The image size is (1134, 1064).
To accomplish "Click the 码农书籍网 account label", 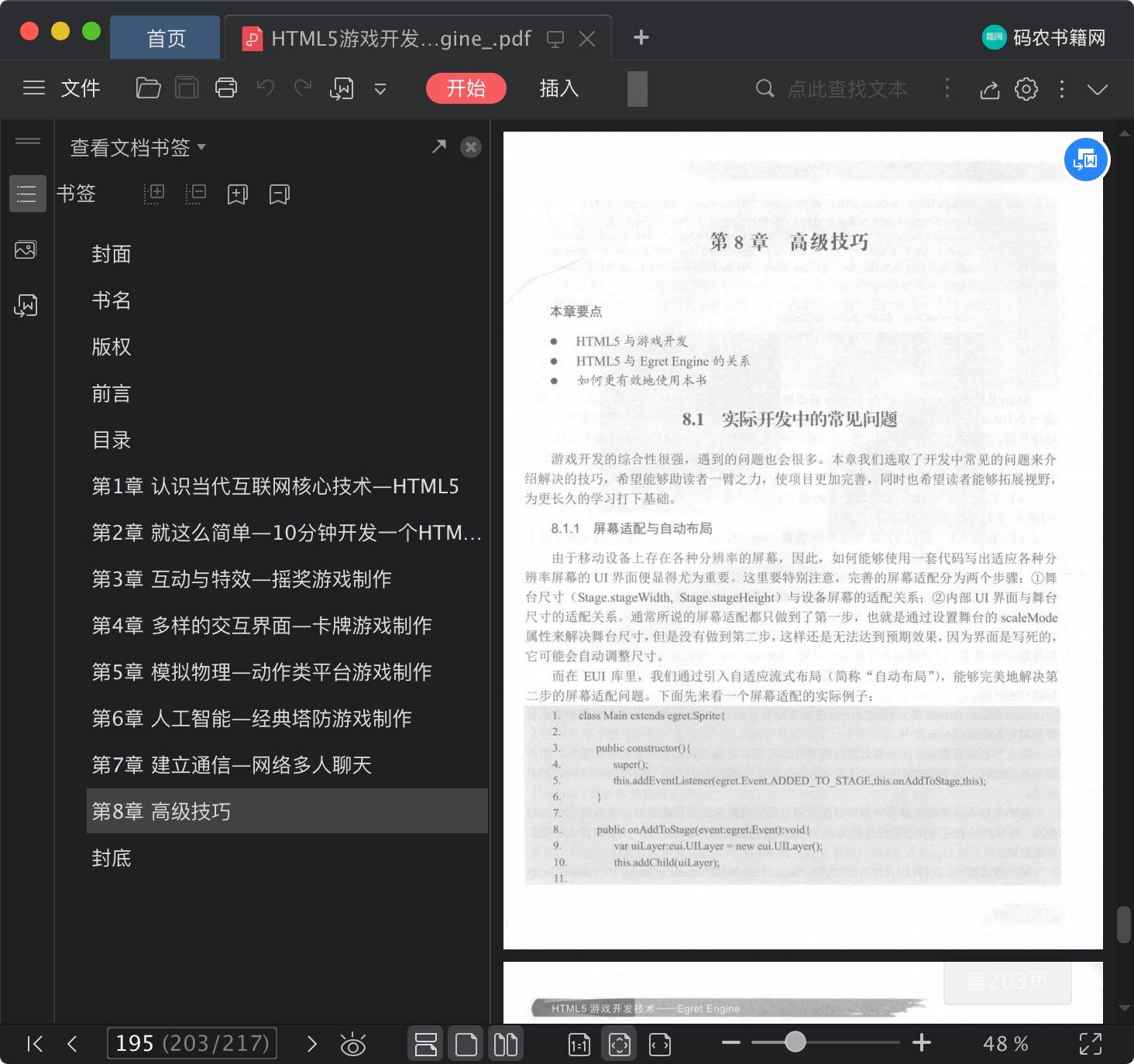I will point(1060,38).
